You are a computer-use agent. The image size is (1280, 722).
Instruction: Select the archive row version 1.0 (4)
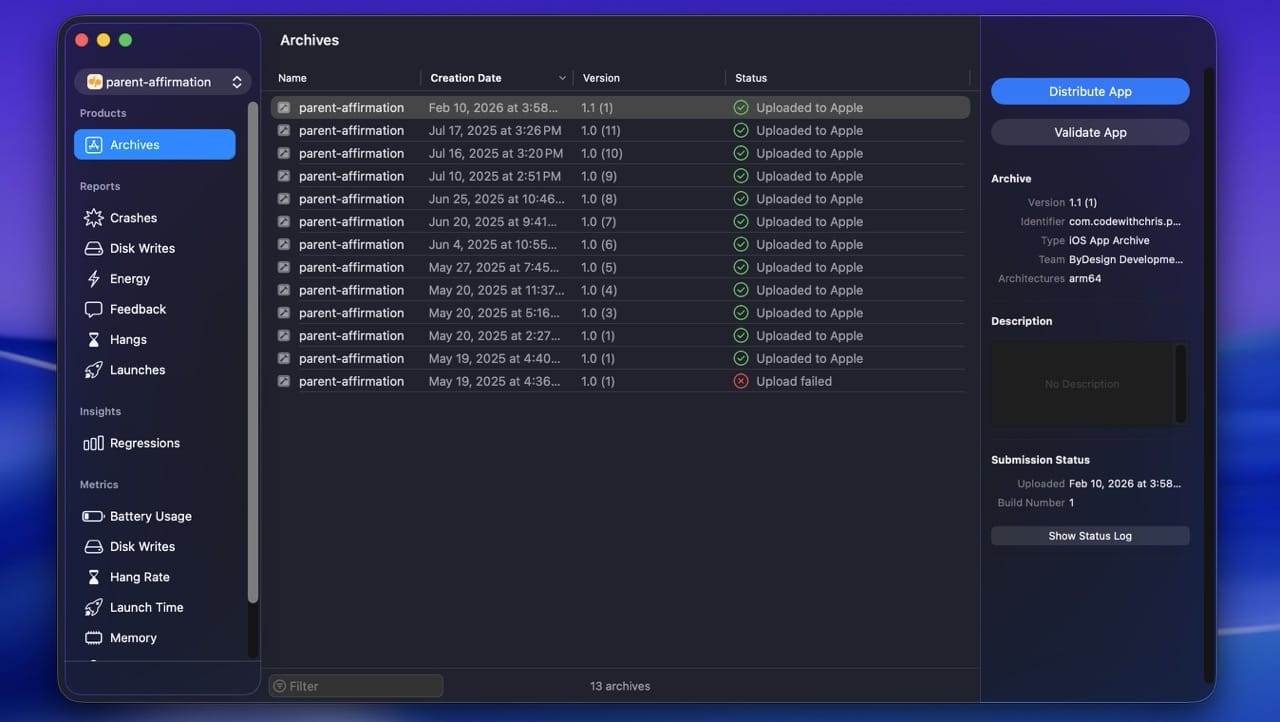pyautogui.click(x=620, y=290)
